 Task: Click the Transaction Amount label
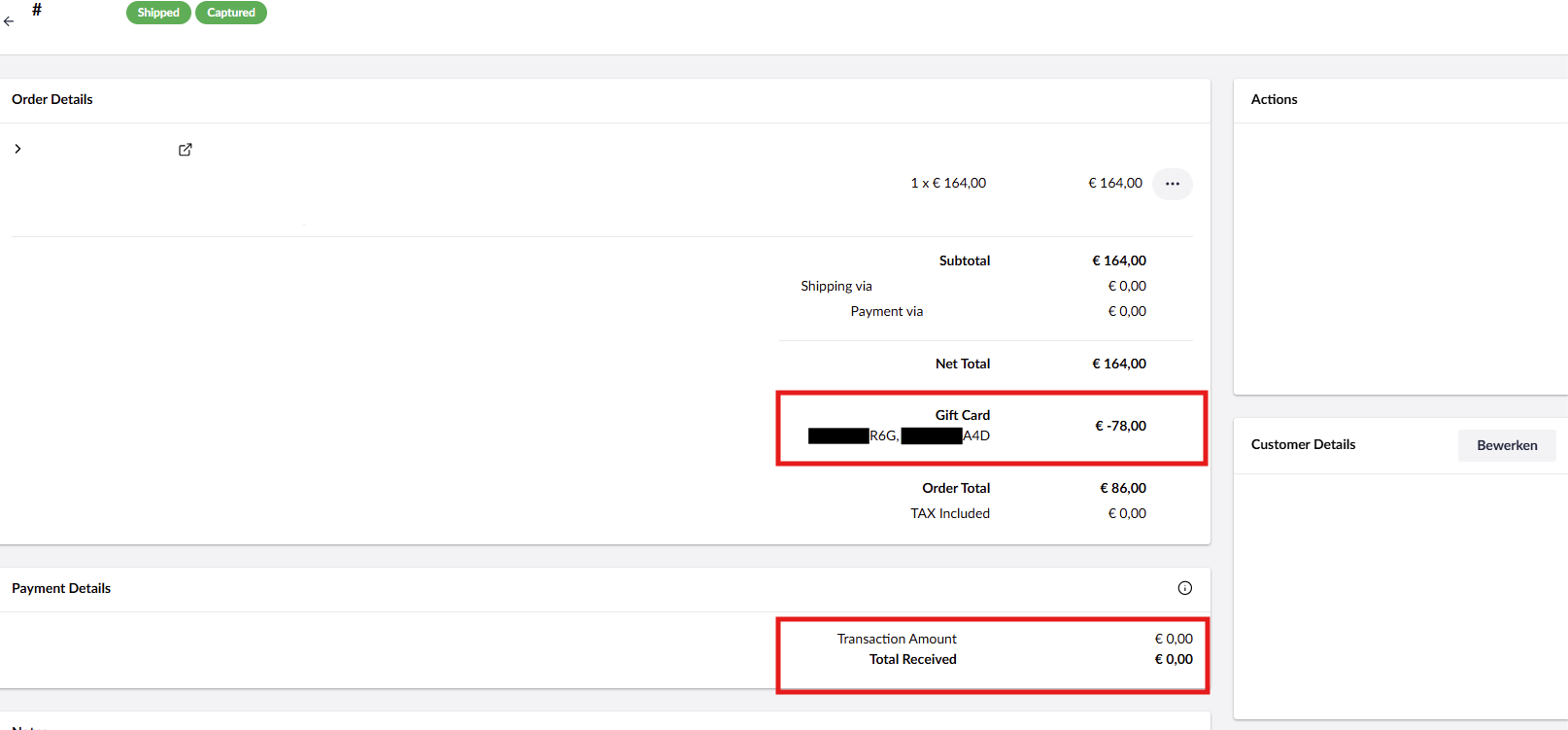coord(897,639)
